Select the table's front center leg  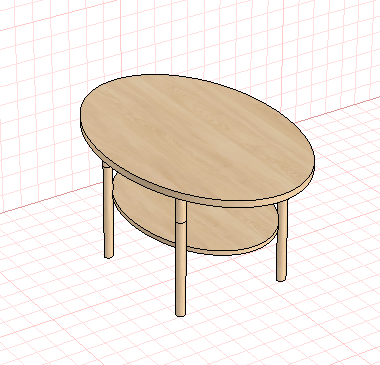[x=180, y=258]
